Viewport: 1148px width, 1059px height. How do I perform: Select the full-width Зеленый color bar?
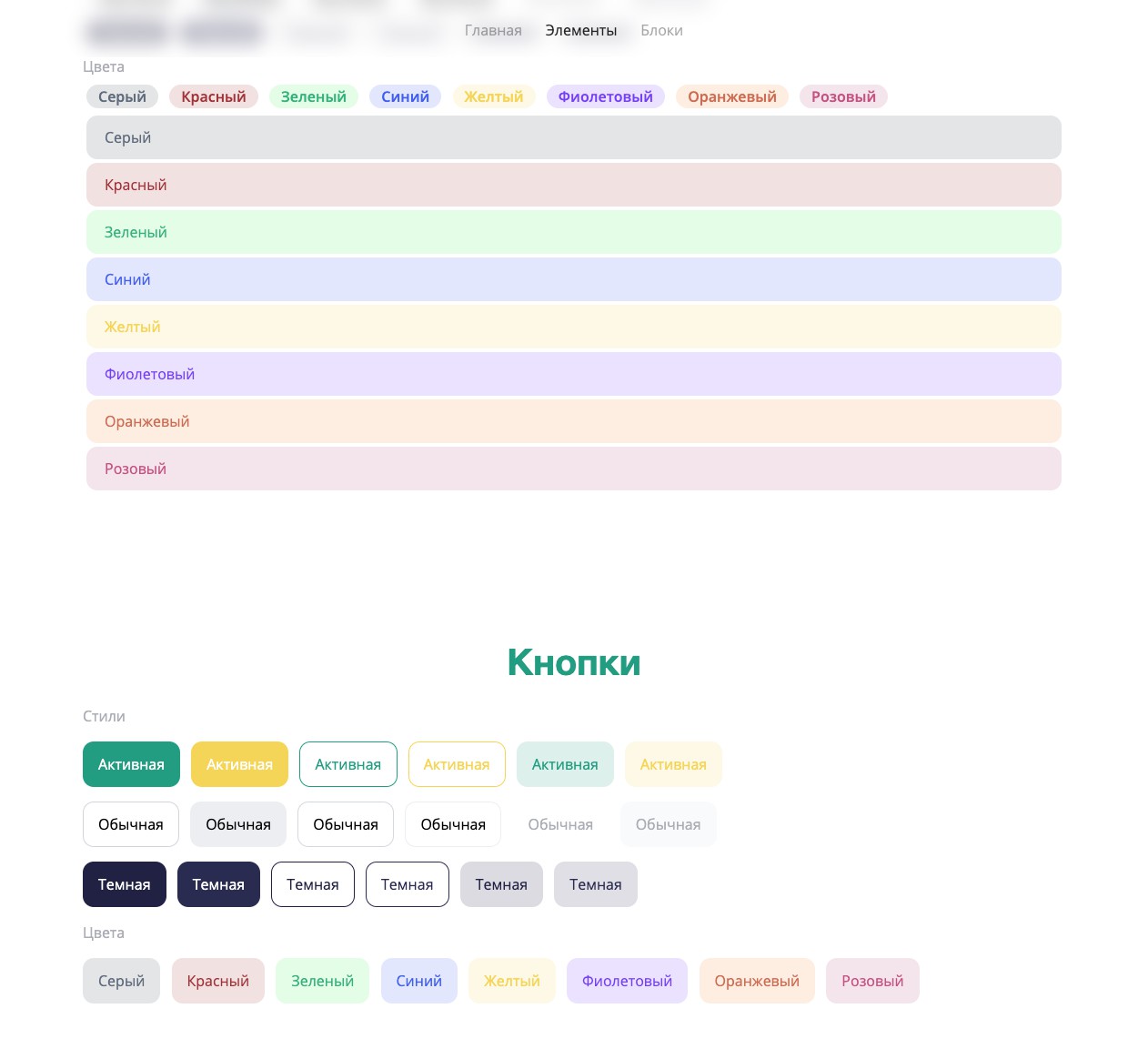pos(574,232)
